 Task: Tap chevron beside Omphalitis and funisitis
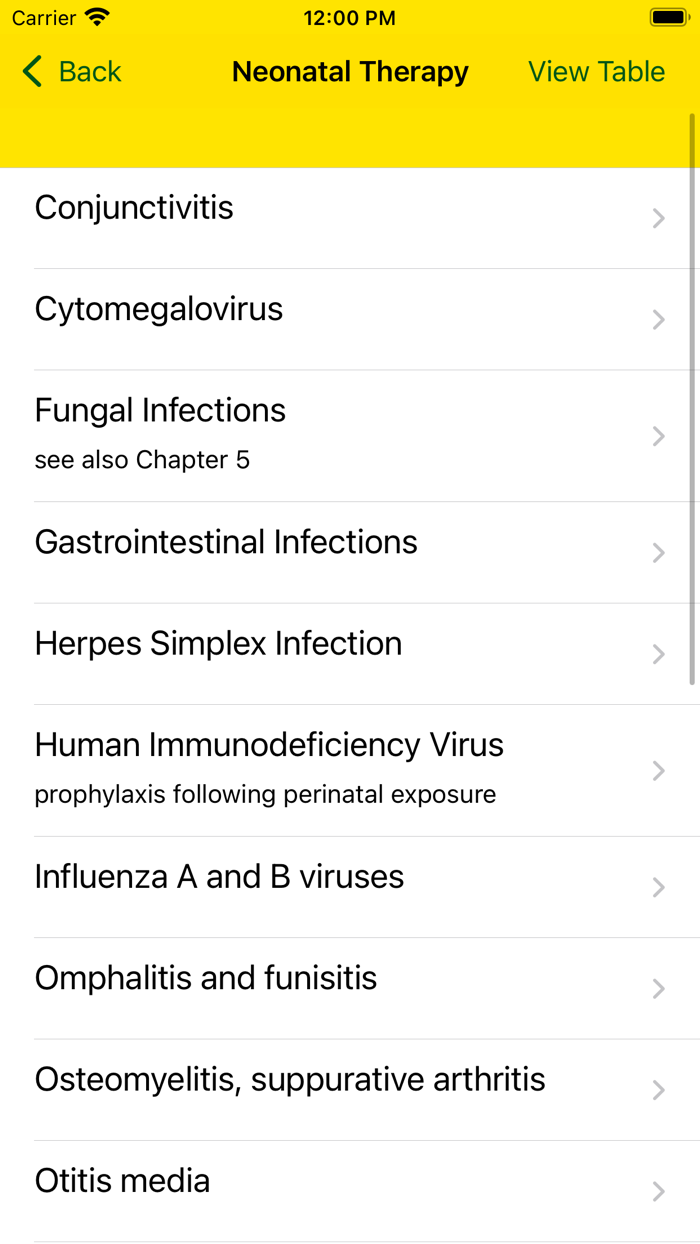click(x=658, y=989)
